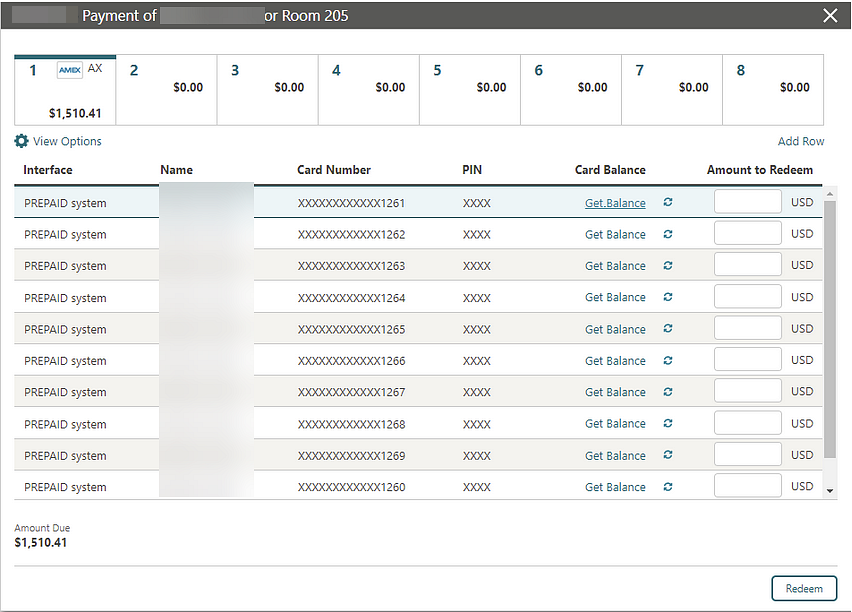
Task: Select billing window 8 tab
Action: (x=773, y=90)
